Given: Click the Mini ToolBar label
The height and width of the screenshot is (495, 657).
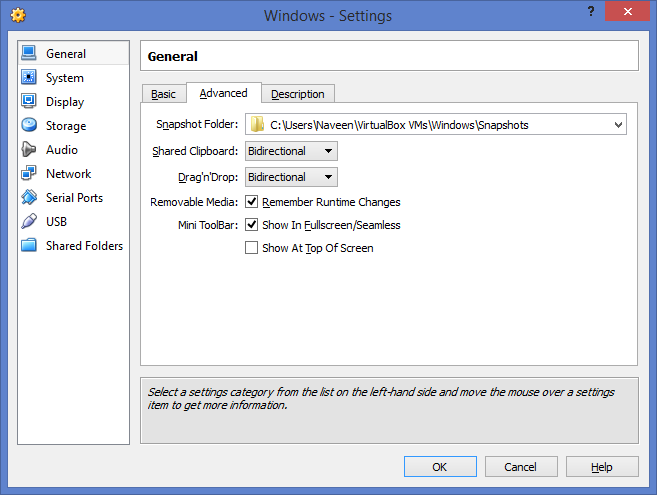Looking at the screenshot, I should (x=208, y=225).
